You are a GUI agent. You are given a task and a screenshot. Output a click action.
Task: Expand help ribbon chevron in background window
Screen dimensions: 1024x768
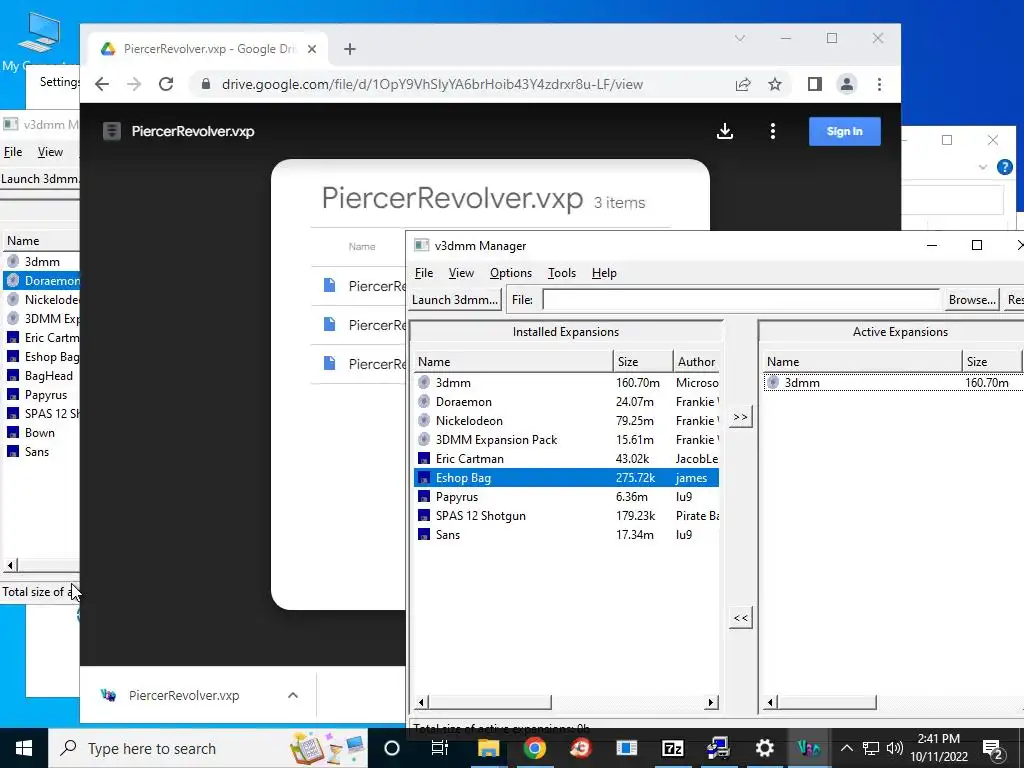point(983,167)
